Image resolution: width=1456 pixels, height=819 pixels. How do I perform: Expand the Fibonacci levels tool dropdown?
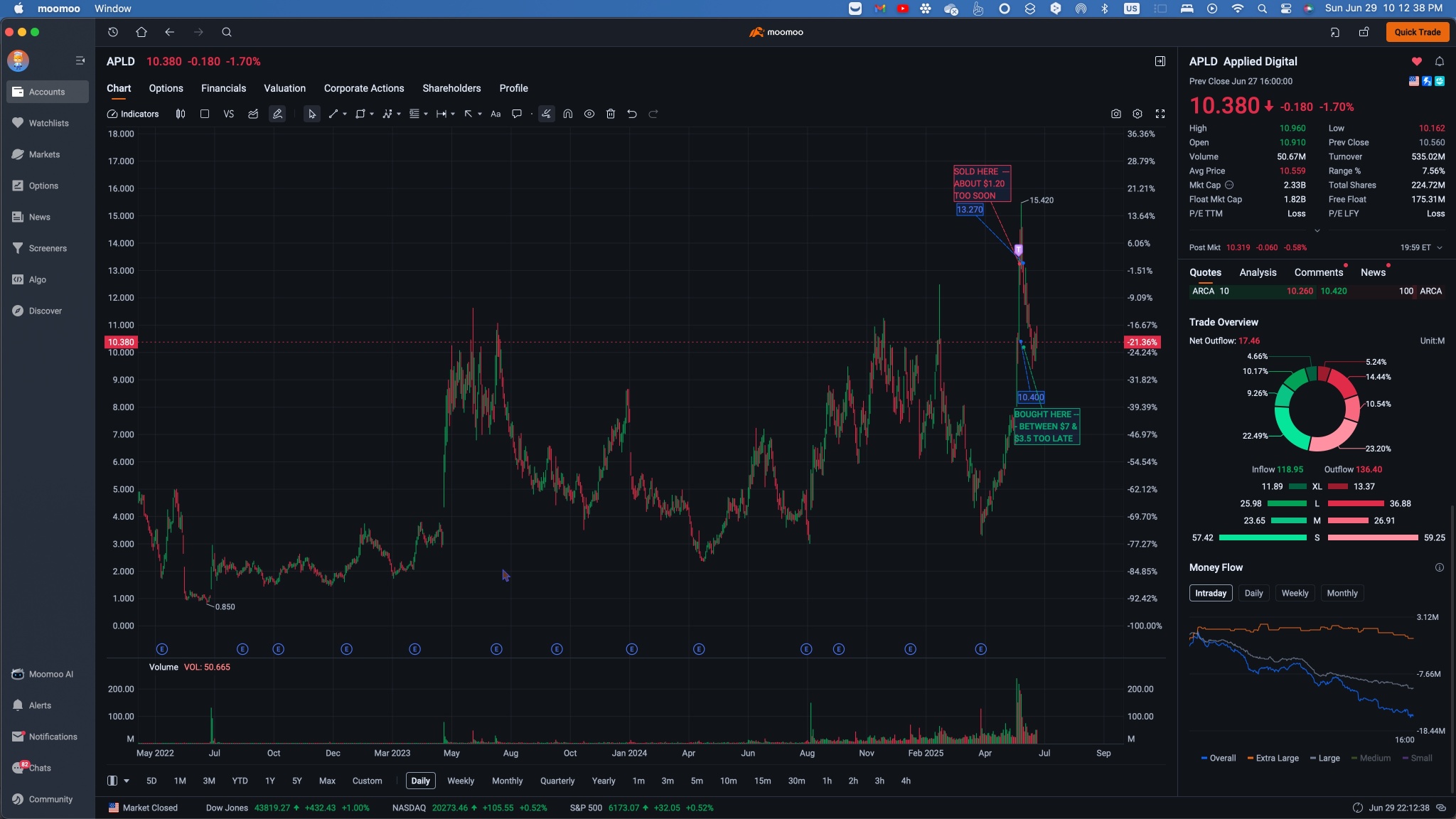[x=426, y=114]
